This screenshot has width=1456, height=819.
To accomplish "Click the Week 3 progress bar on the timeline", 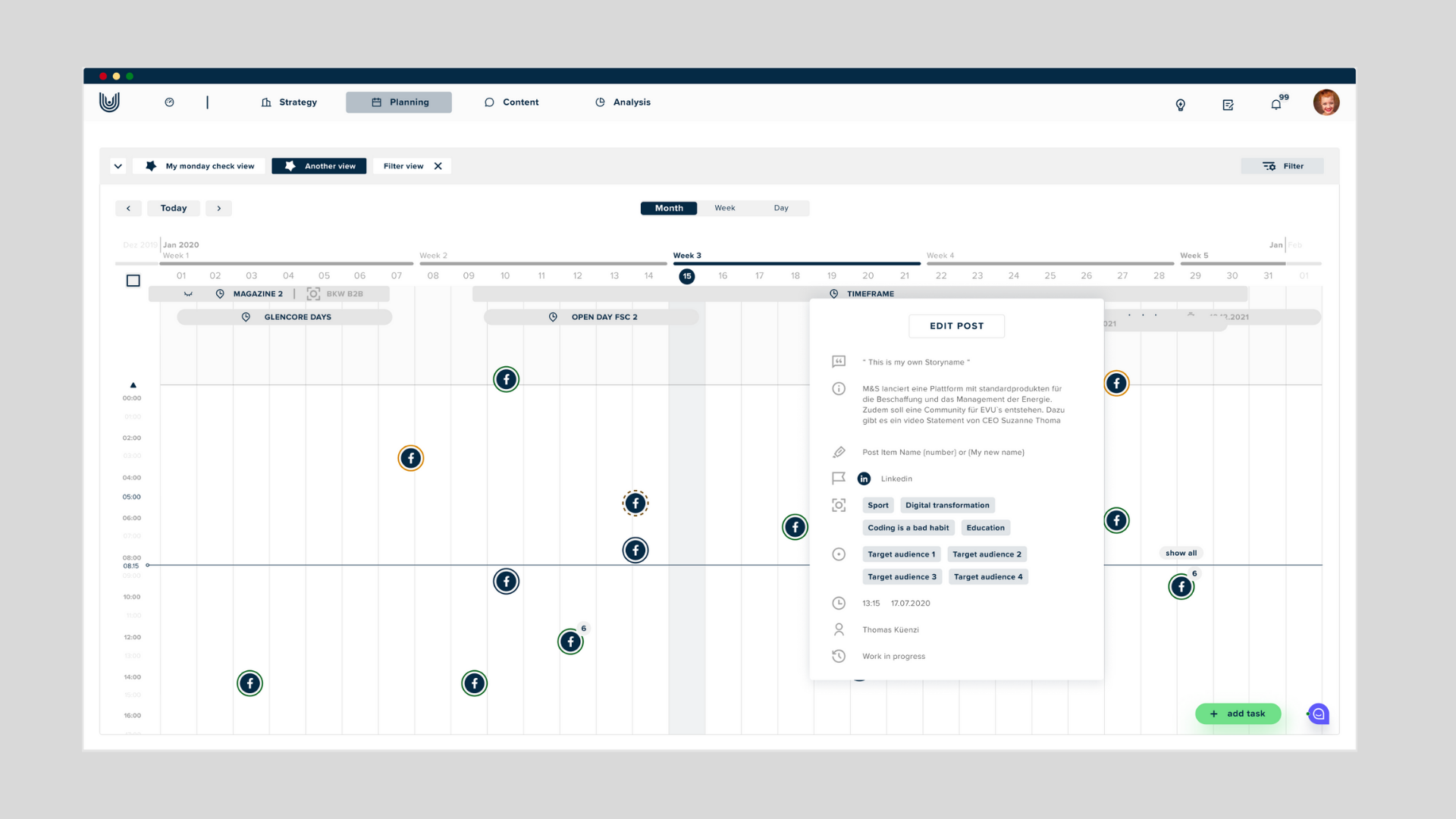I will click(x=795, y=264).
